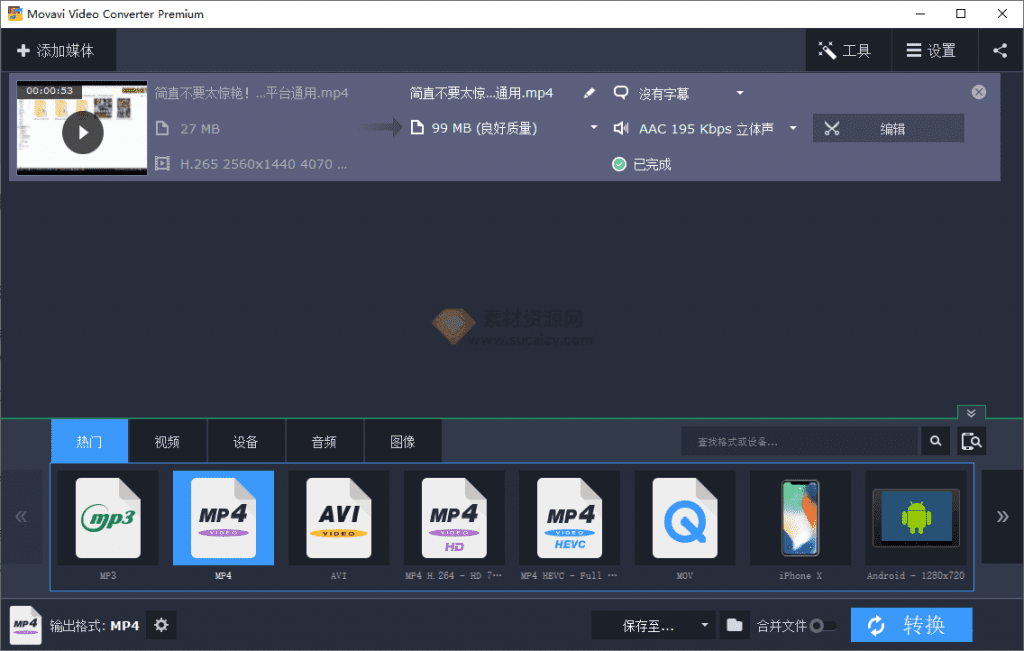Pick the MOV QuickTime format preset
Viewport: 1024px width, 651px height.
tap(684, 518)
